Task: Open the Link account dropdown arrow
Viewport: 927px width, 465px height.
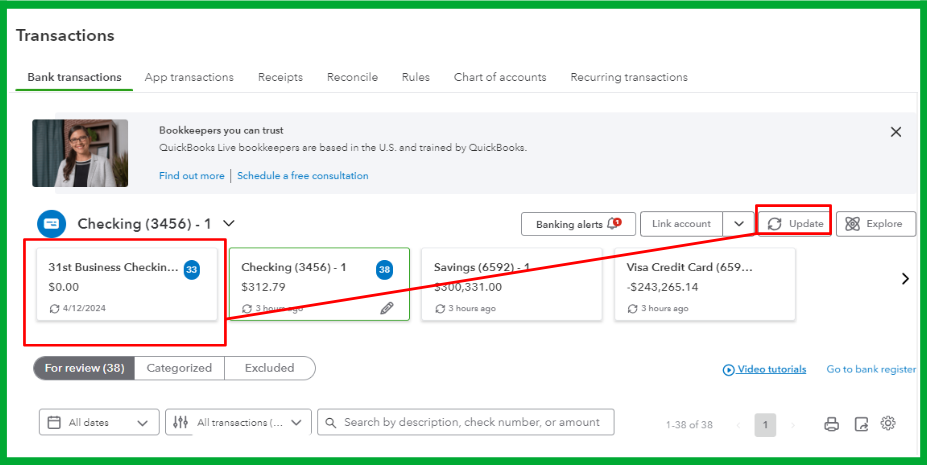Action: (739, 224)
